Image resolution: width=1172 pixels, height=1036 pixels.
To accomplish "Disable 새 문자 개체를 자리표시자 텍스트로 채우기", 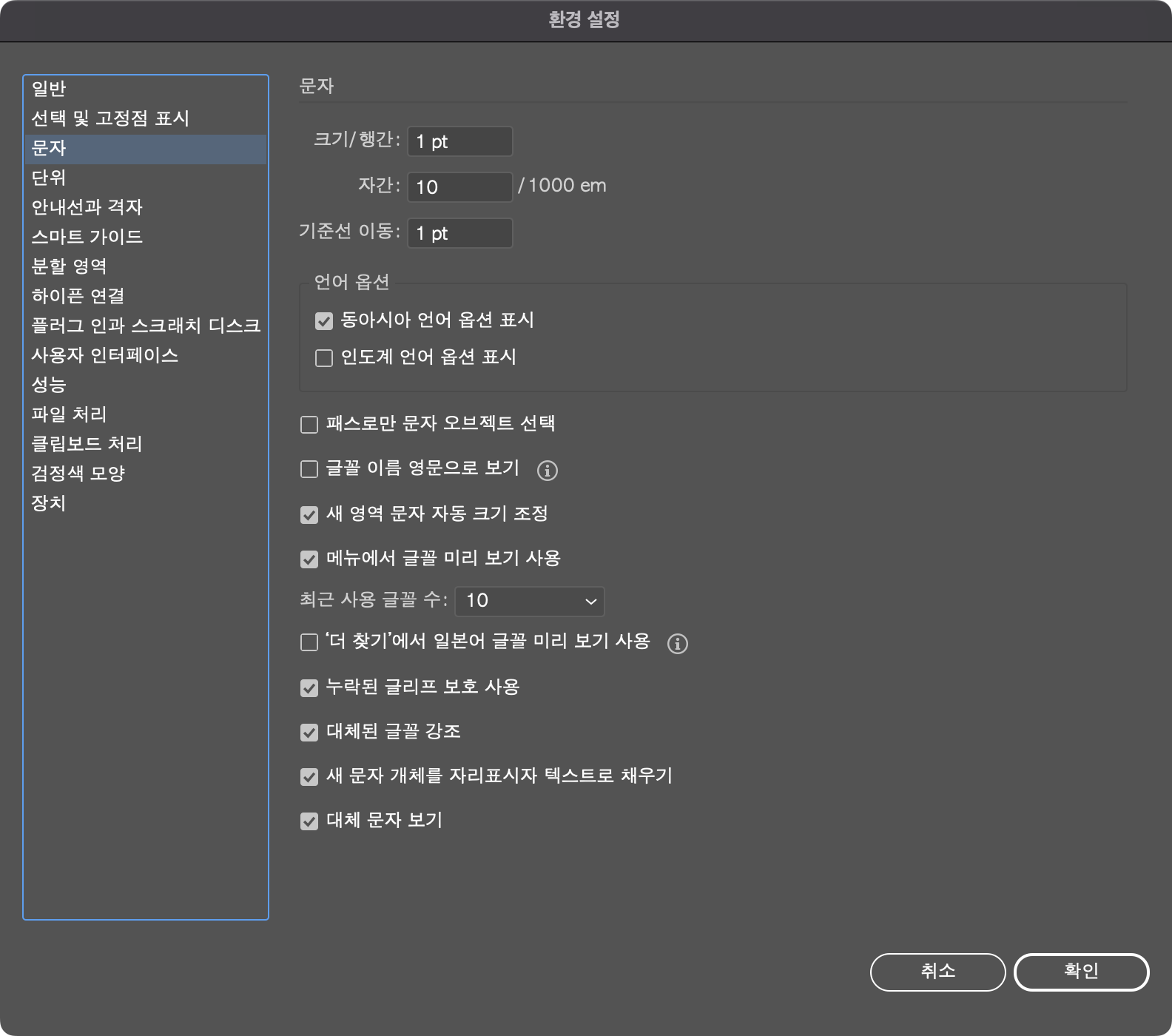I will pos(309,777).
